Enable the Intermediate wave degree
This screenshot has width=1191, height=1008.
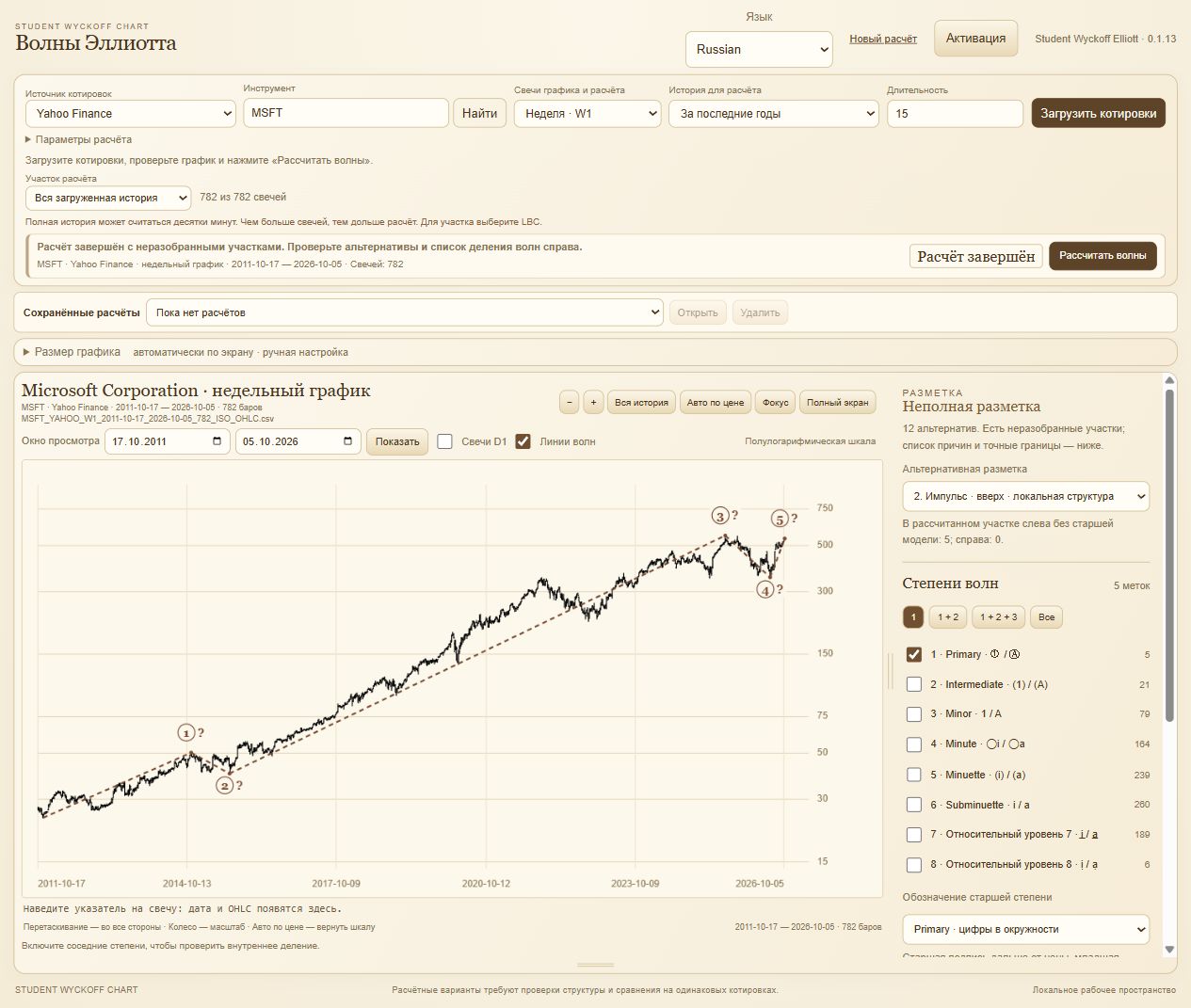pos(913,684)
